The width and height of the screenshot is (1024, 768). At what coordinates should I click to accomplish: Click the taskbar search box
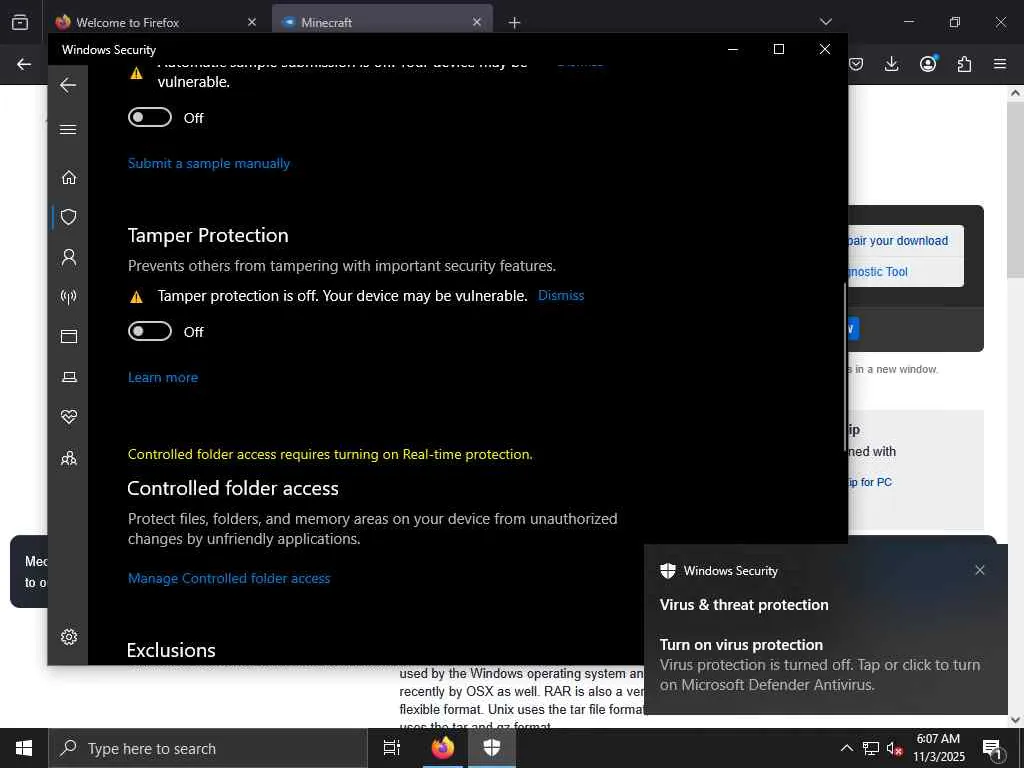(208, 748)
